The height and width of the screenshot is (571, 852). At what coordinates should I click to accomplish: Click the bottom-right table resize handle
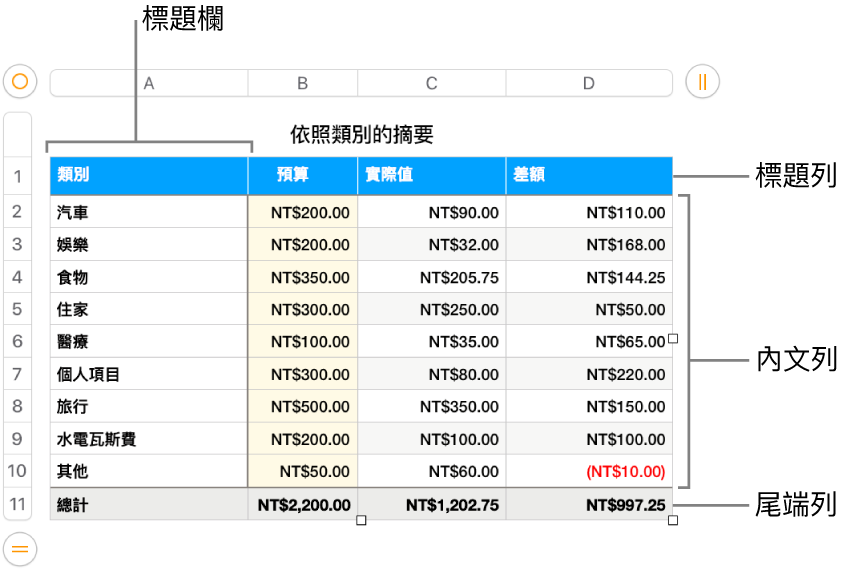(x=673, y=520)
